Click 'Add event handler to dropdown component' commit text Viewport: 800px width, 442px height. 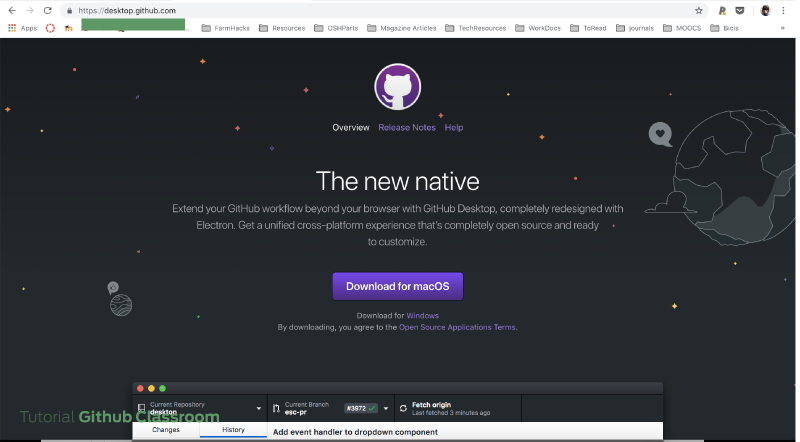click(355, 432)
